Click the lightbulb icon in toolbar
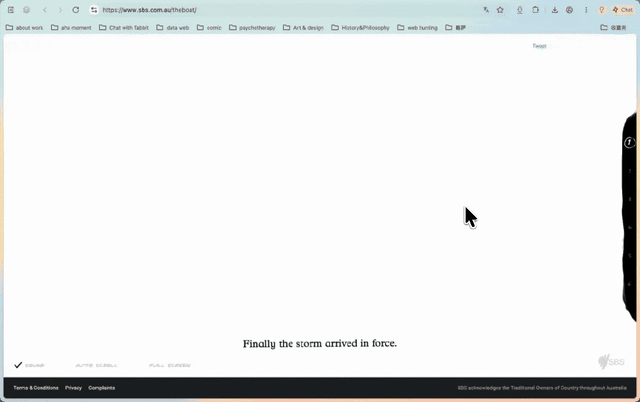This screenshot has height=402, width=640. click(x=601, y=10)
